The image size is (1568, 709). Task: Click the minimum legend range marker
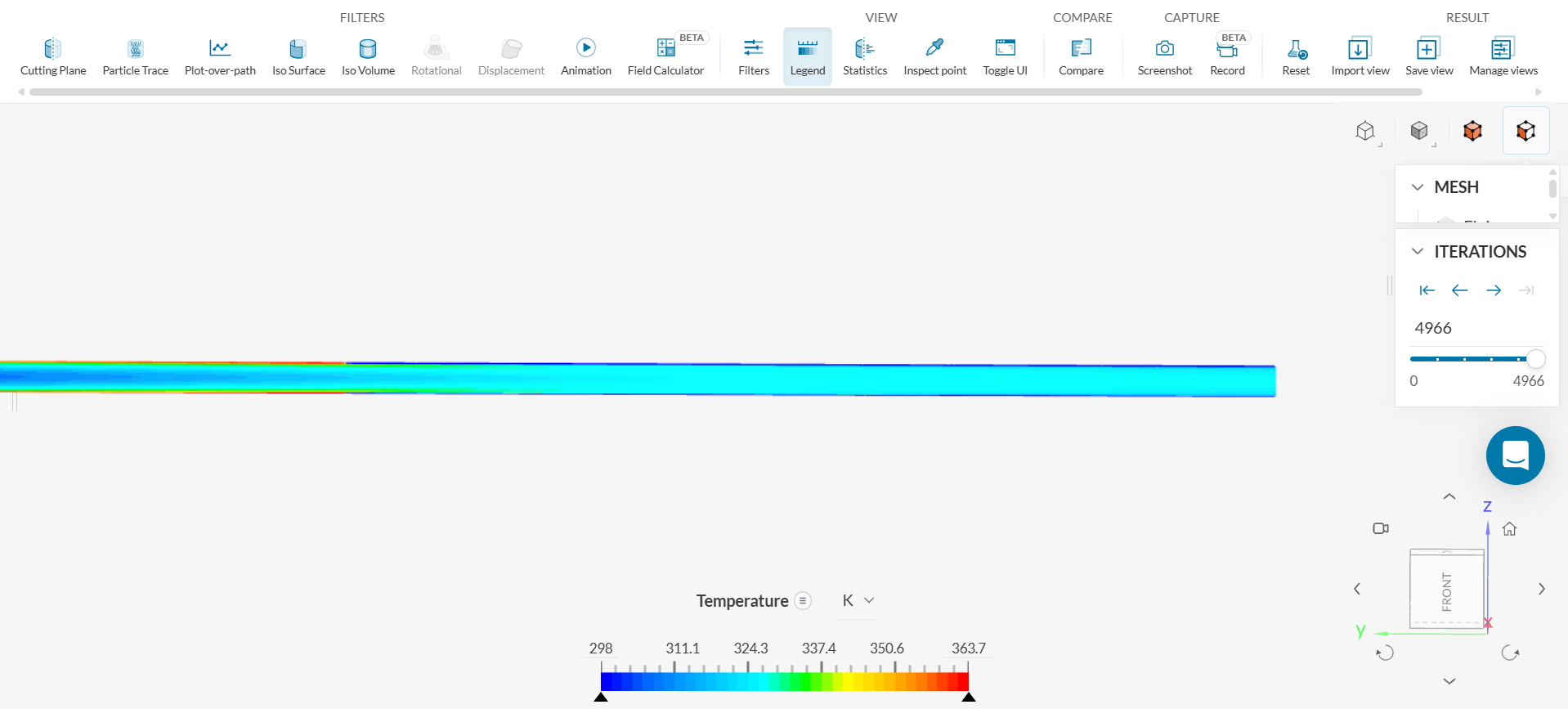coord(601,698)
